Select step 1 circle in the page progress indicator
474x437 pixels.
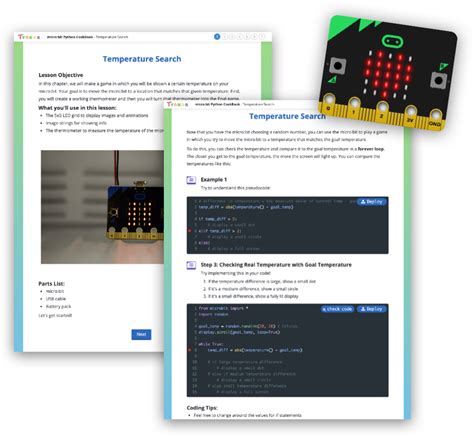pos(217,37)
